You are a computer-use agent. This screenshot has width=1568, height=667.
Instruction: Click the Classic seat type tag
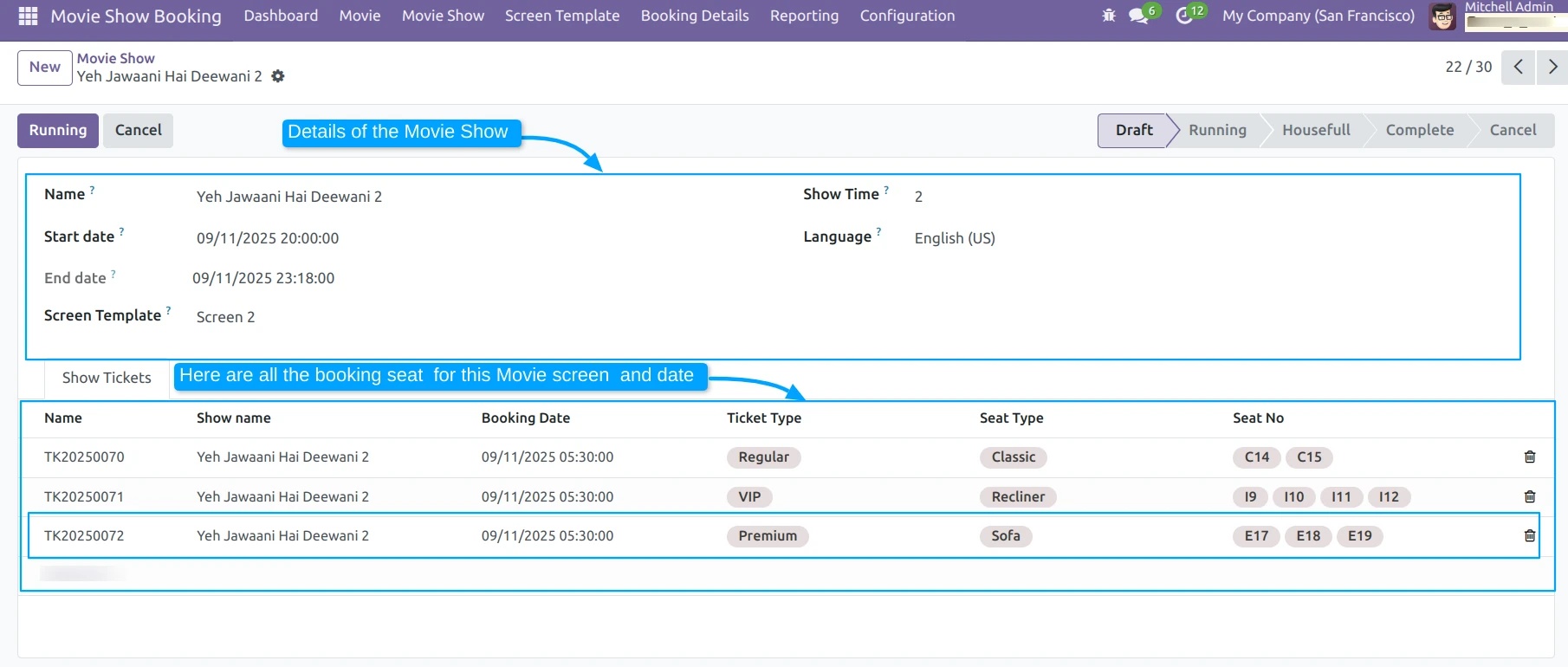point(1013,457)
